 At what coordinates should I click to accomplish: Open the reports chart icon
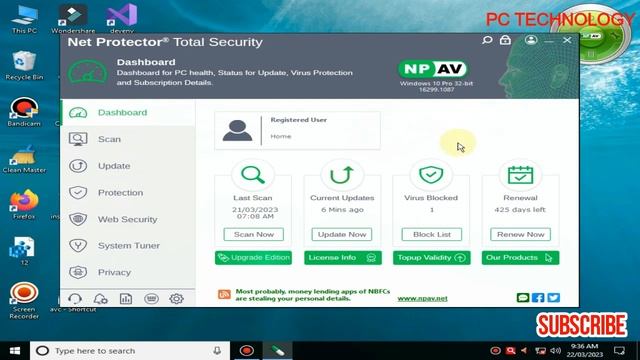[x=126, y=299]
